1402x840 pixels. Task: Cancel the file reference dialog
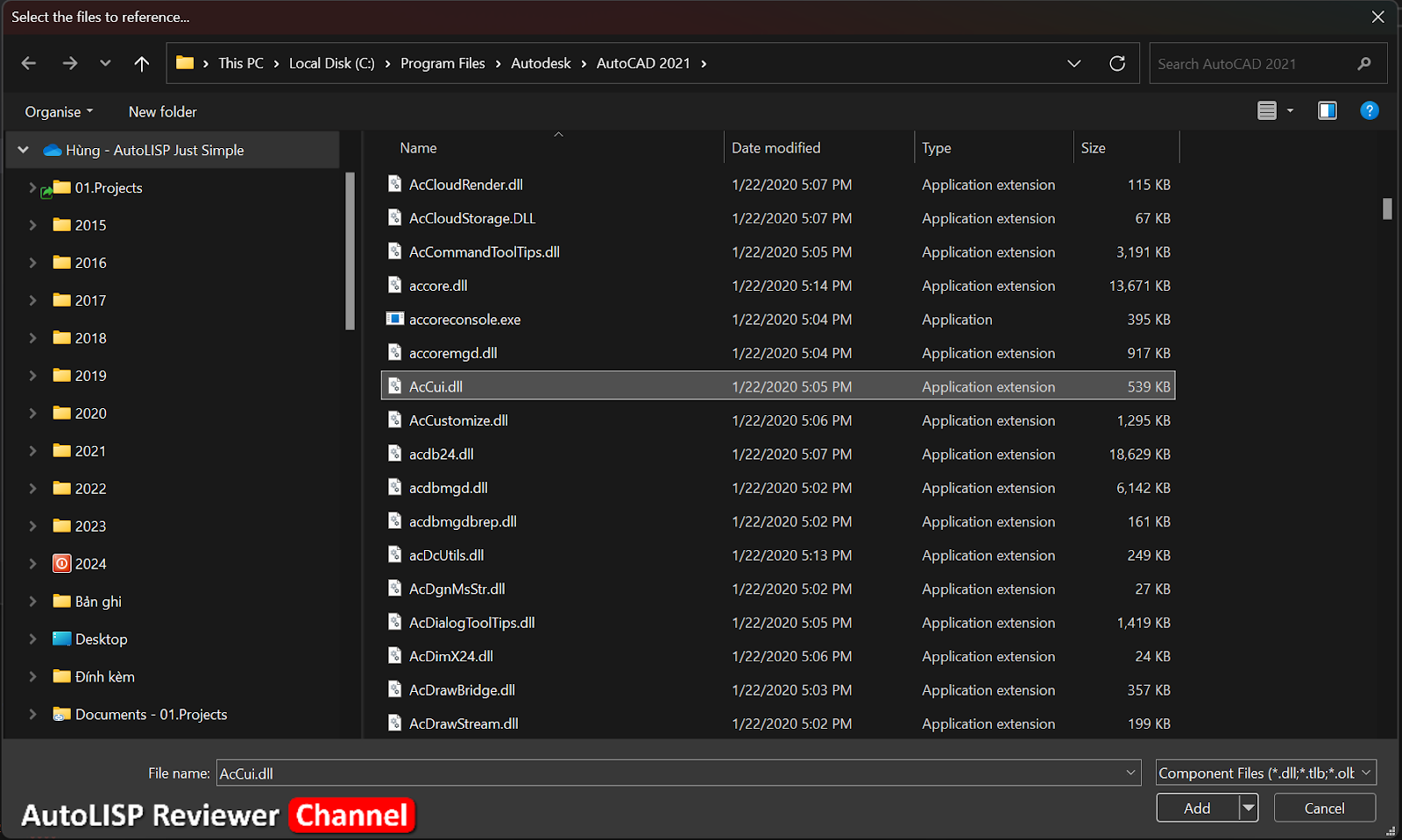coord(1325,808)
